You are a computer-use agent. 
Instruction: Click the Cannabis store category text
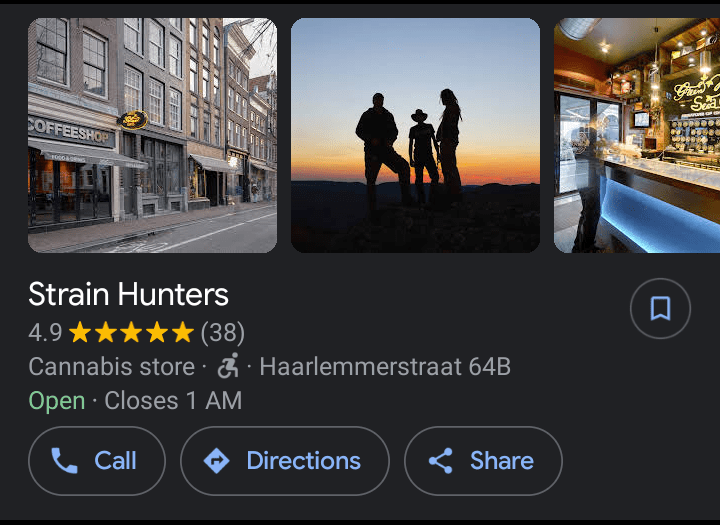(112, 367)
